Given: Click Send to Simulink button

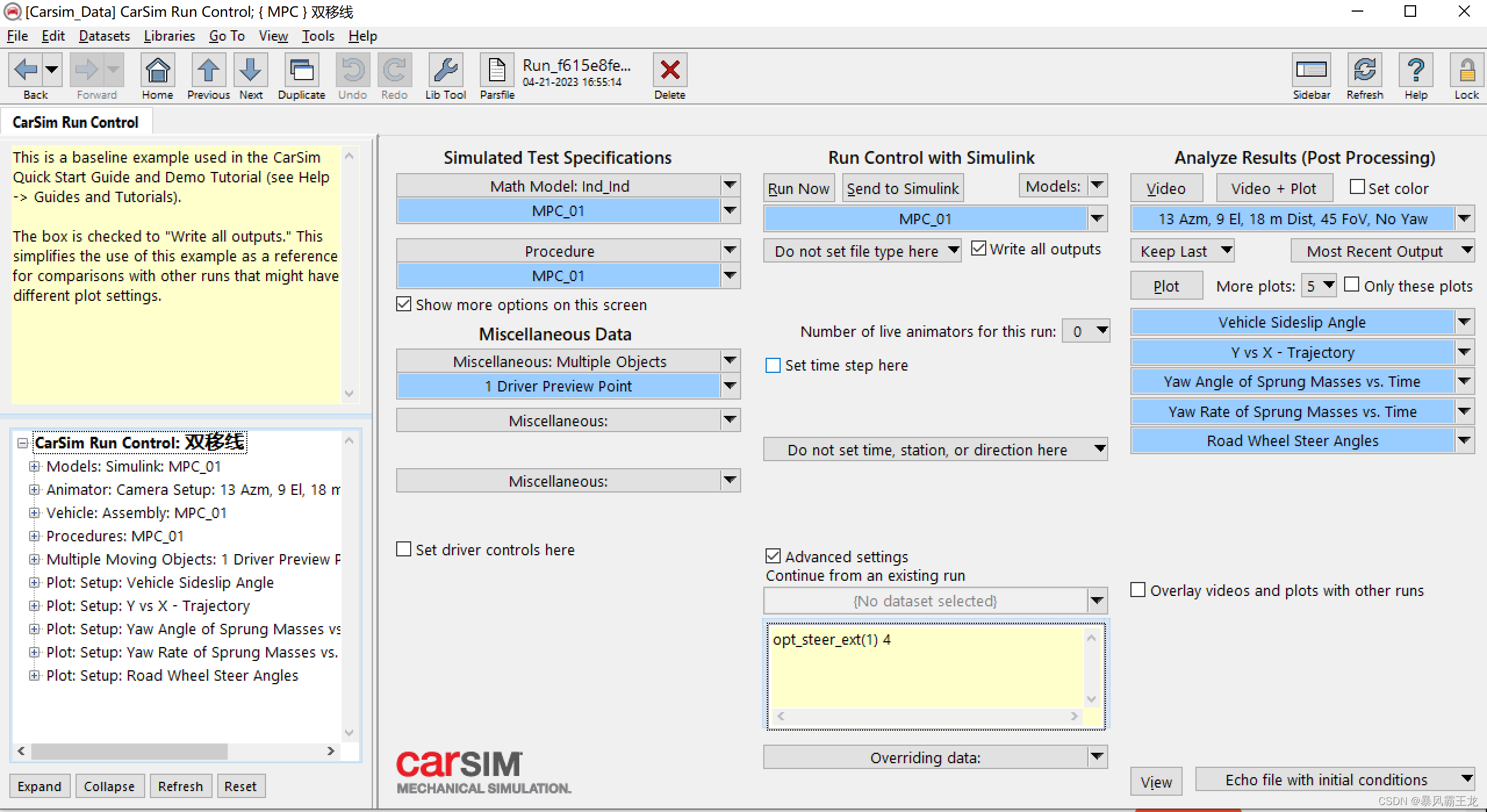Looking at the screenshot, I should pos(902,188).
